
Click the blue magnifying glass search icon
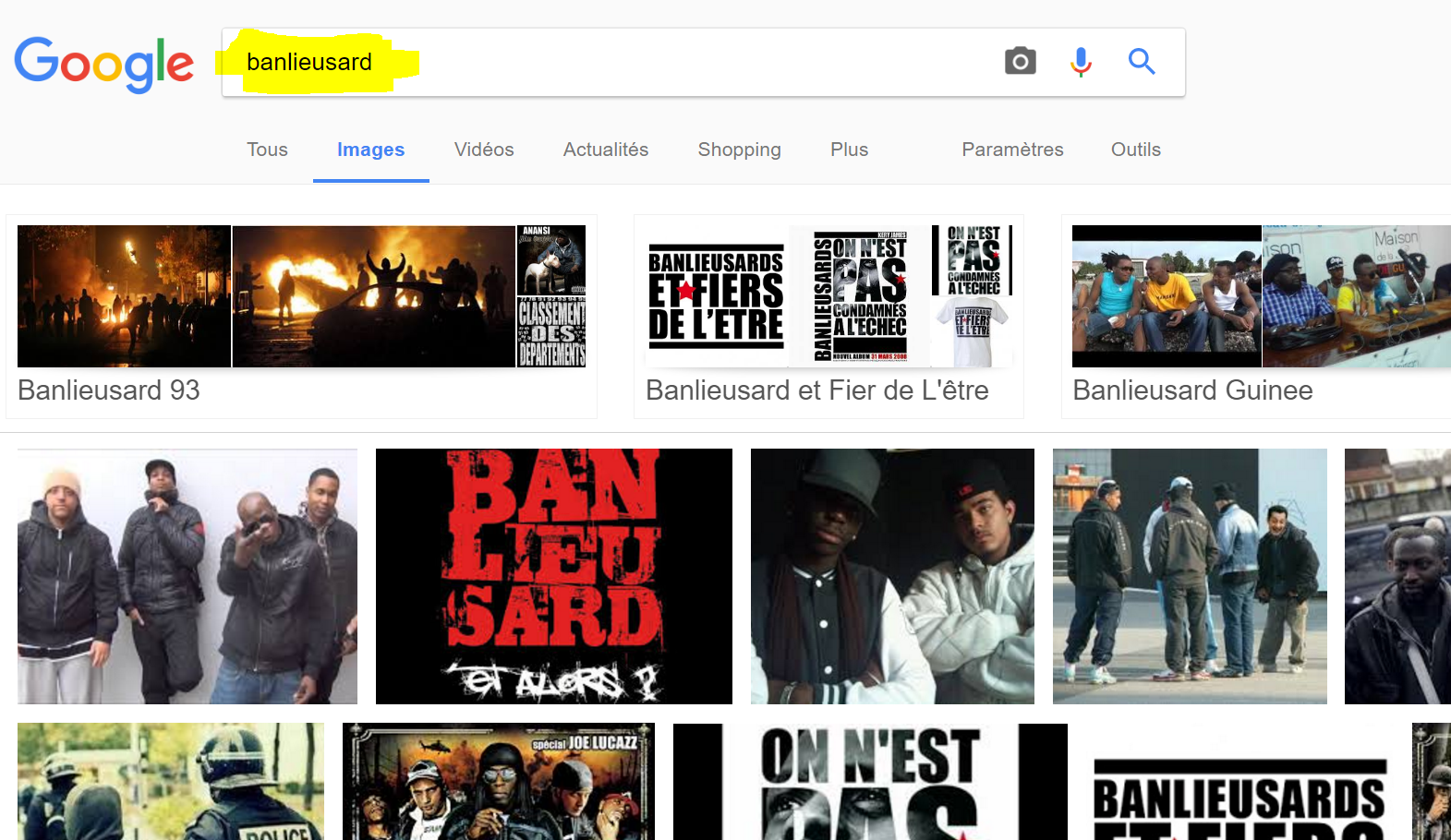(1142, 62)
